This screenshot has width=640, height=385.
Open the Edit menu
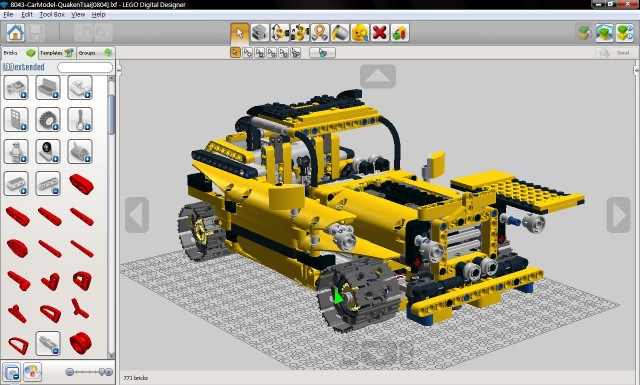click(x=27, y=14)
